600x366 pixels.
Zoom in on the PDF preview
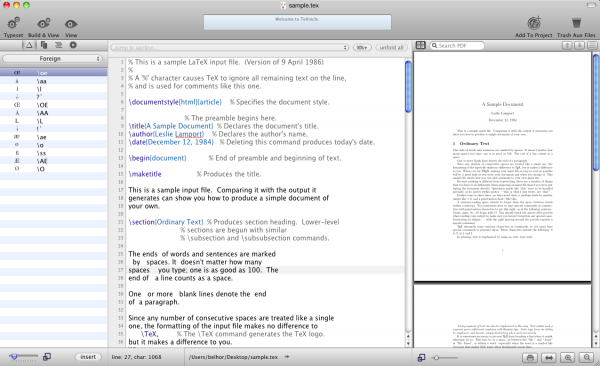point(568,358)
